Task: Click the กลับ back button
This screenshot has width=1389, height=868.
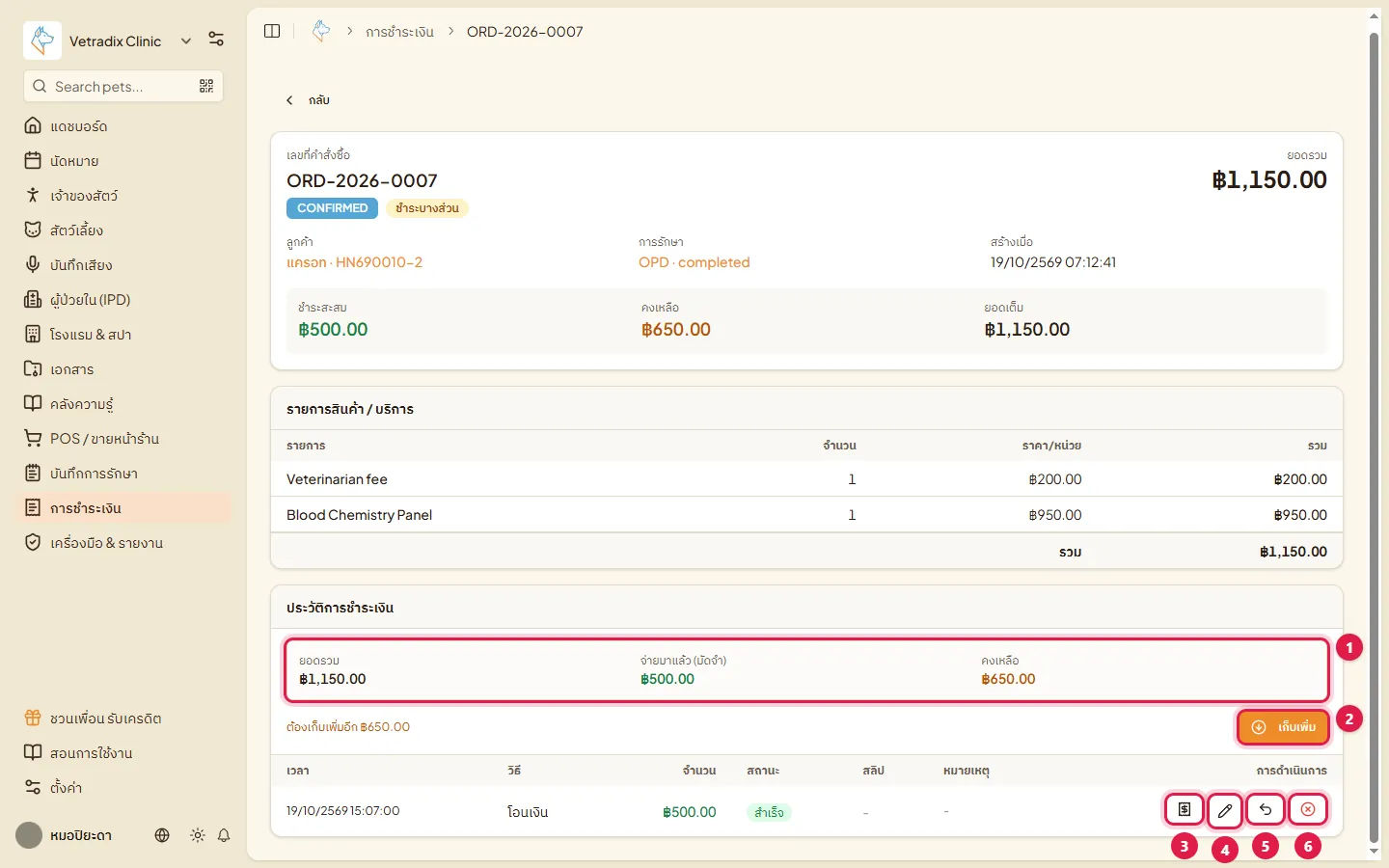Action: click(308, 100)
